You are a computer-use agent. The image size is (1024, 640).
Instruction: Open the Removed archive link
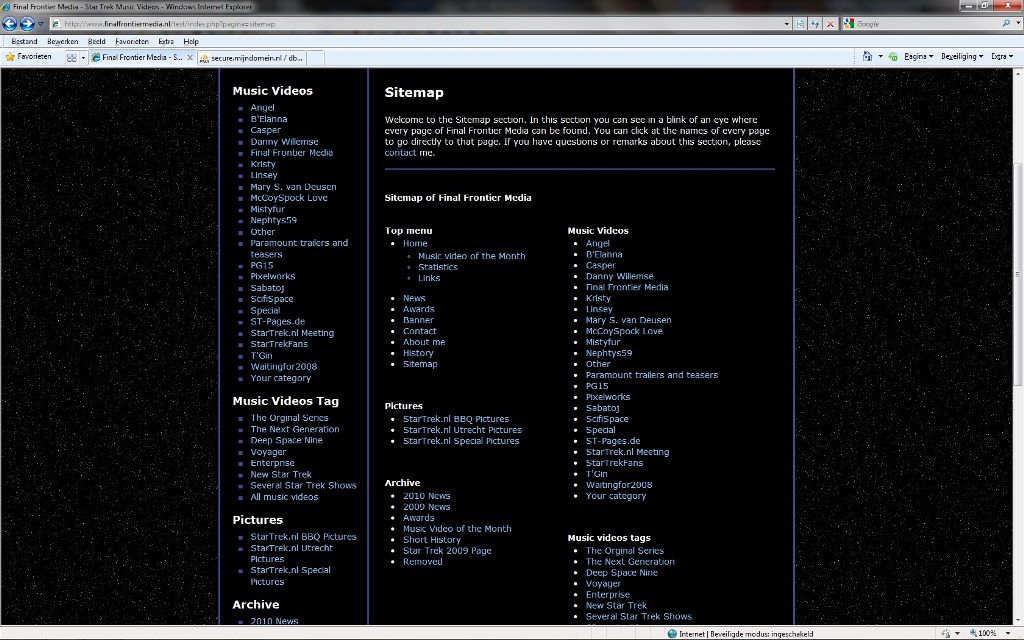click(x=423, y=562)
